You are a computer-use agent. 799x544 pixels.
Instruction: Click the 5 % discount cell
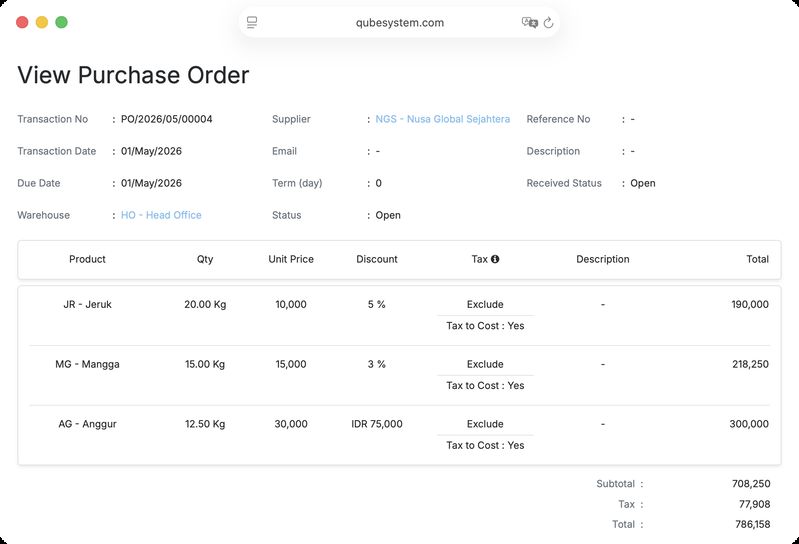(377, 304)
